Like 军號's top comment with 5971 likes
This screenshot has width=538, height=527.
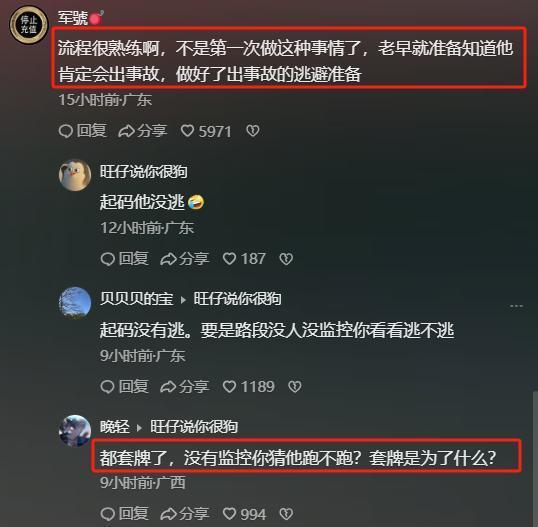(206, 131)
